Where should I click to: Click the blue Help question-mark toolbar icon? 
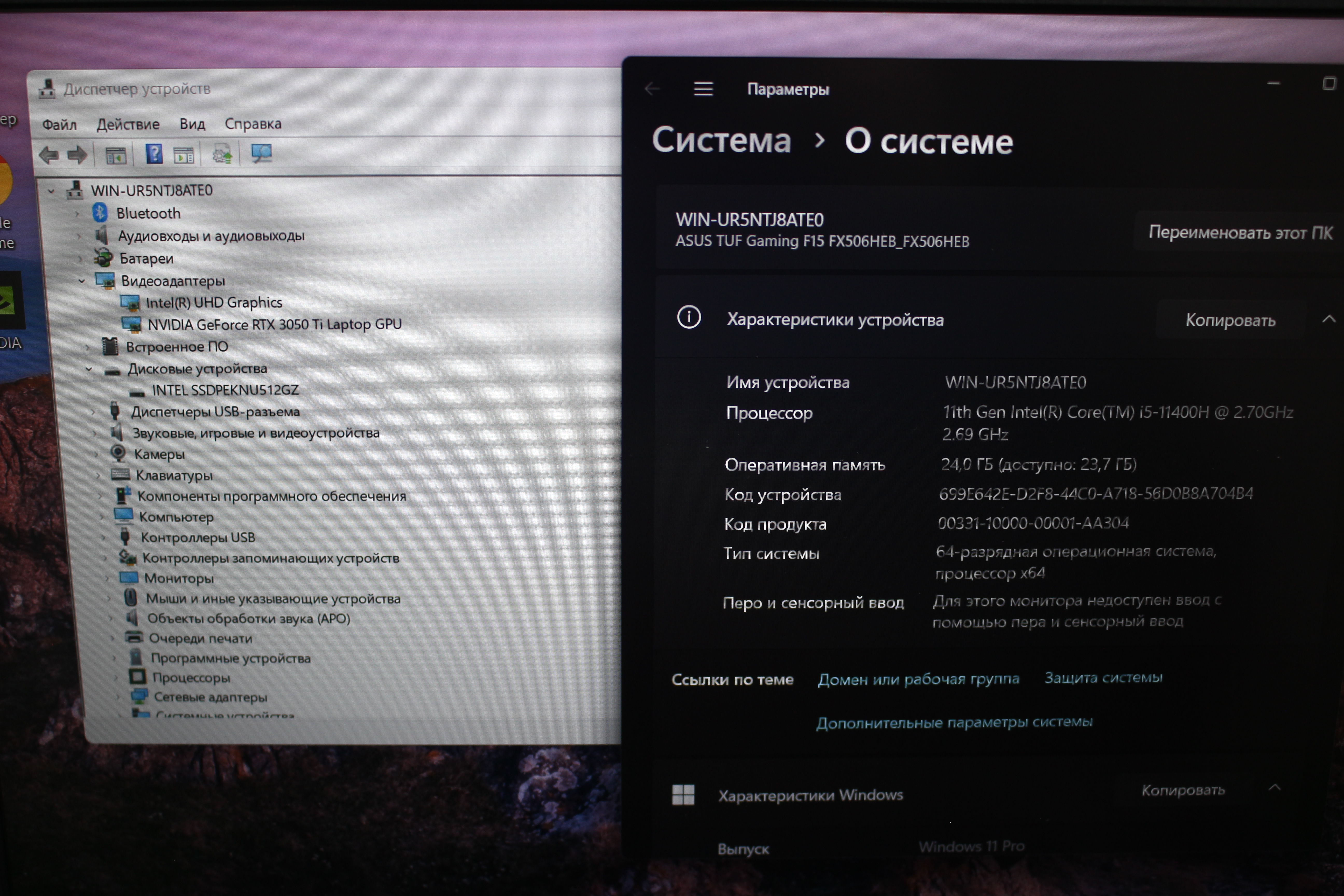[x=154, y=154]
